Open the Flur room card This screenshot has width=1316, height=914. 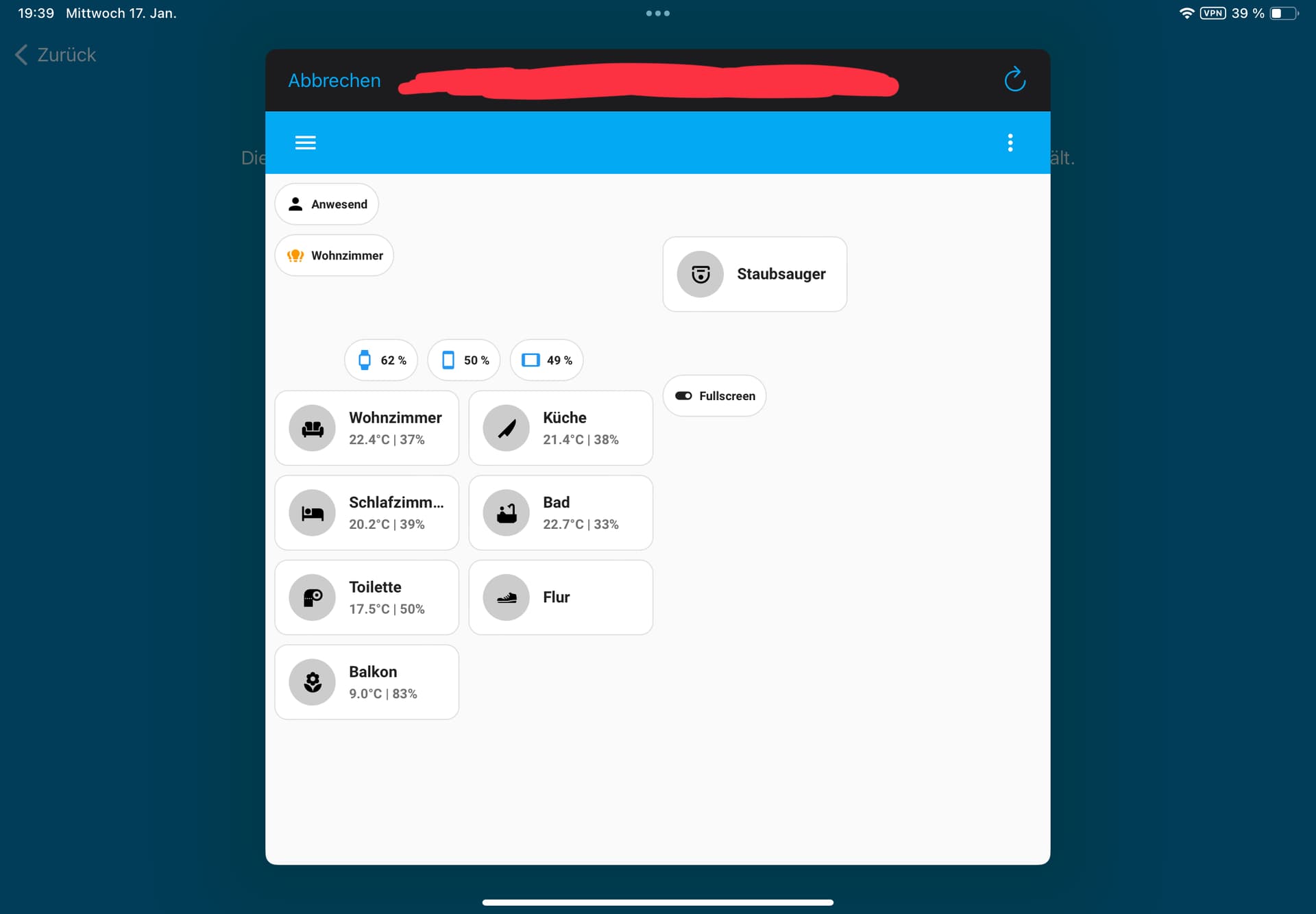click(561, 597)
